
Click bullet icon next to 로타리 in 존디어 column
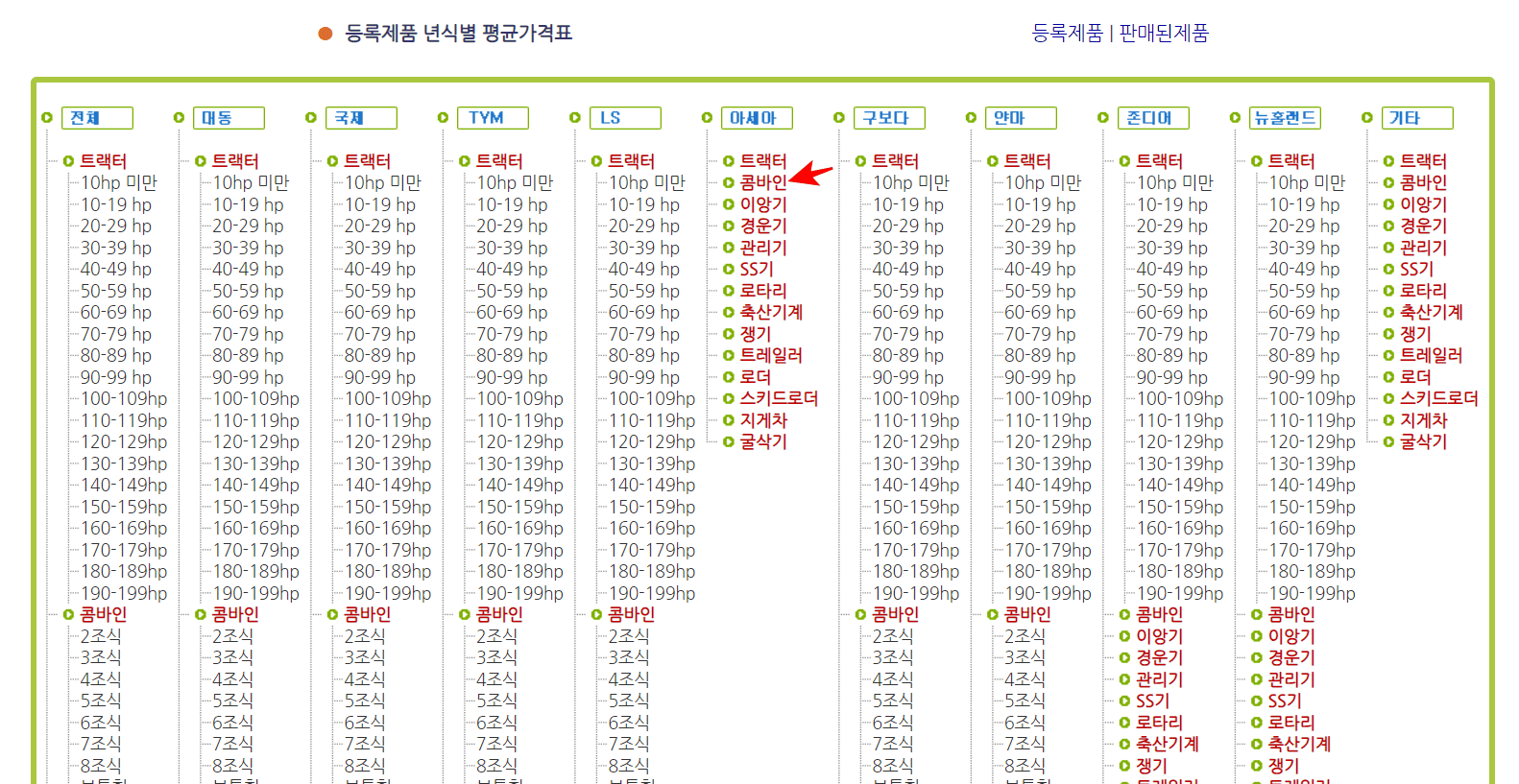click(1124, 723)
